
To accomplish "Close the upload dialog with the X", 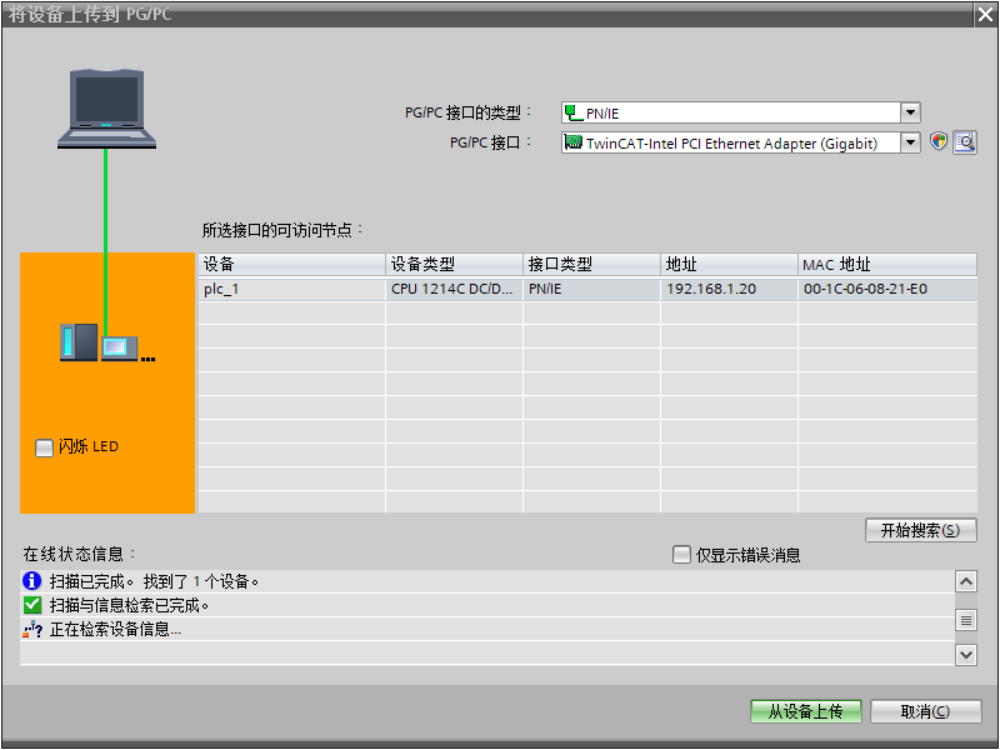I will click(985, 14).
